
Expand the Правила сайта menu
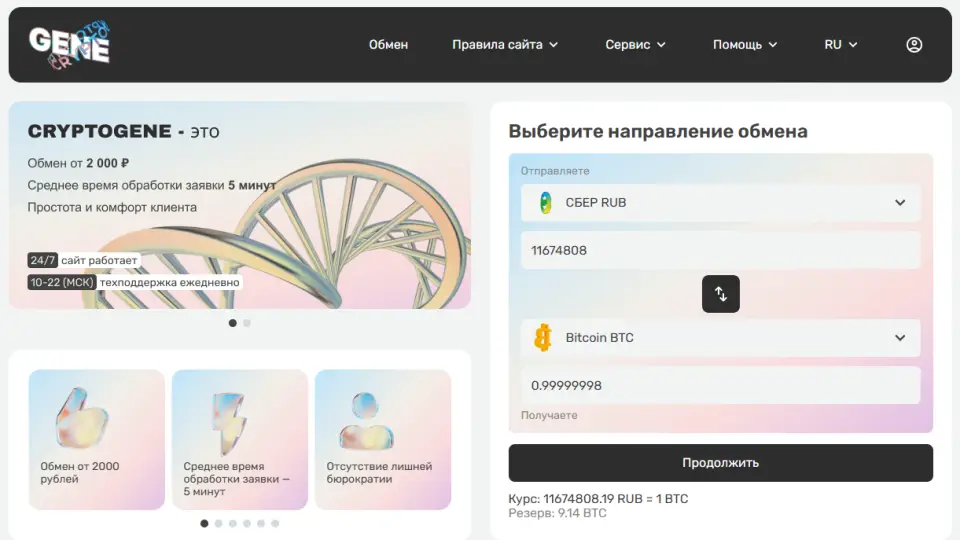[x=505, y=45]
